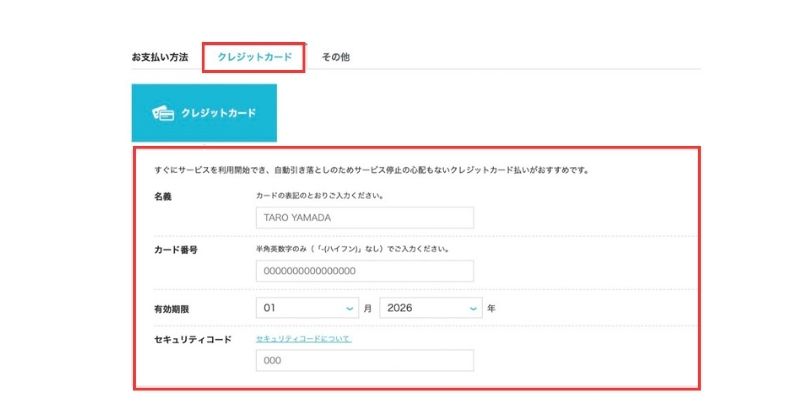800x420 pixels.
Task: Click the 半角英数字のみ hint text
Action: (353, 249)
